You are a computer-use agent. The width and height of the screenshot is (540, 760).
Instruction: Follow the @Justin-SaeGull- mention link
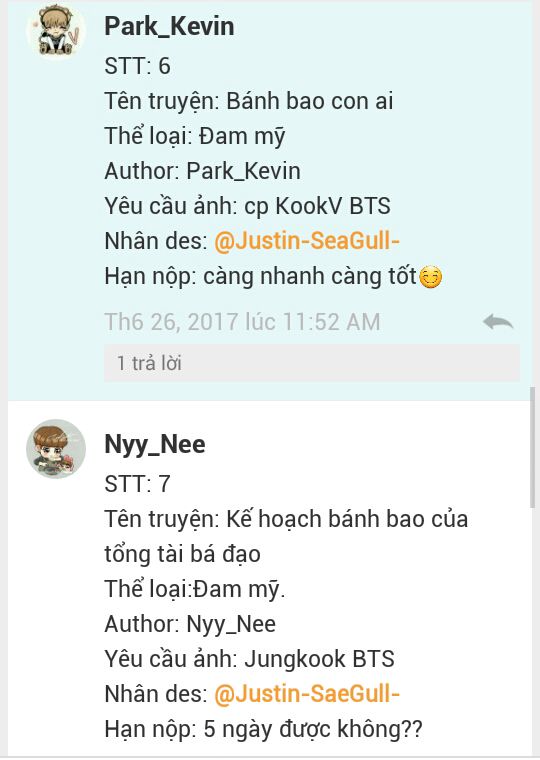pyautogui.click(x=307, y=693)
